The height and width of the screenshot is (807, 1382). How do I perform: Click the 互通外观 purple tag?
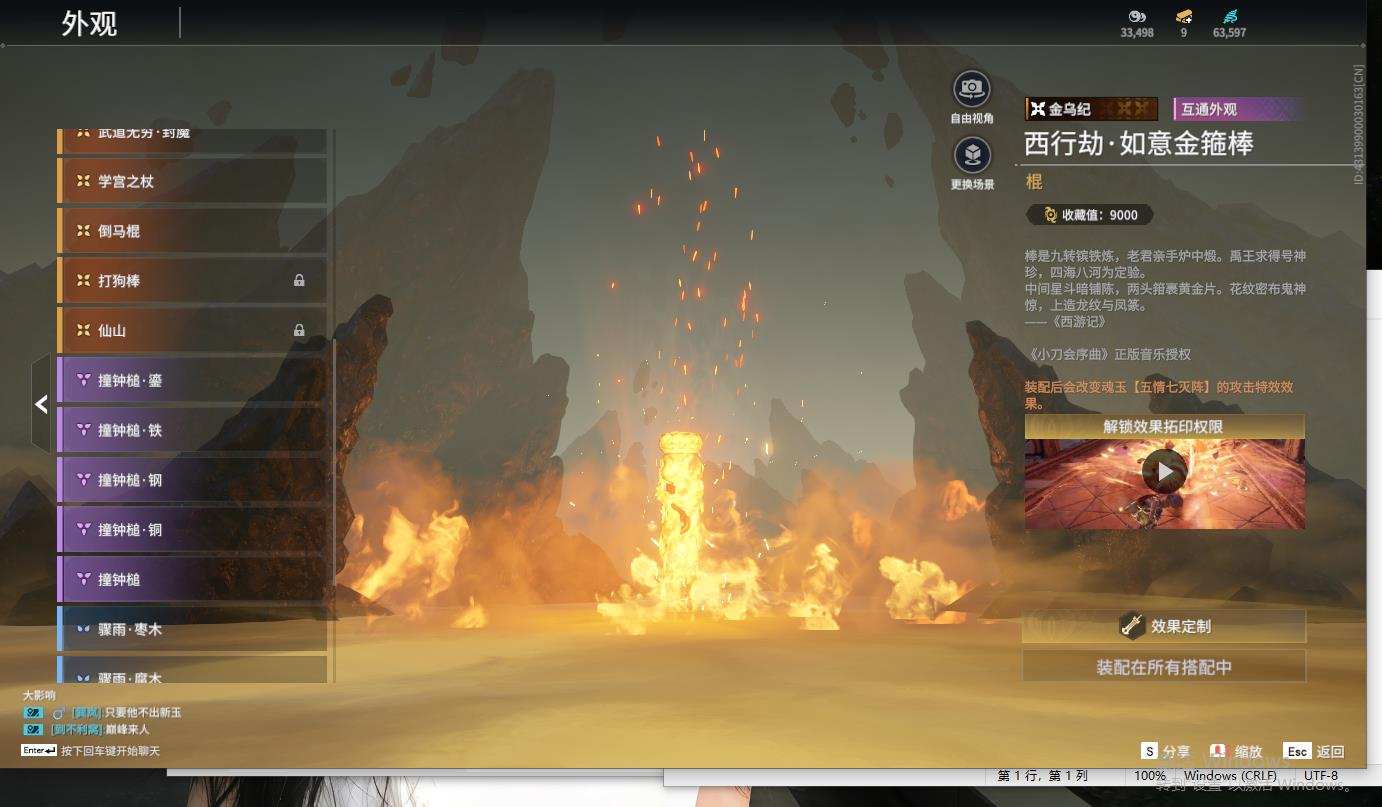[1238, 109]
